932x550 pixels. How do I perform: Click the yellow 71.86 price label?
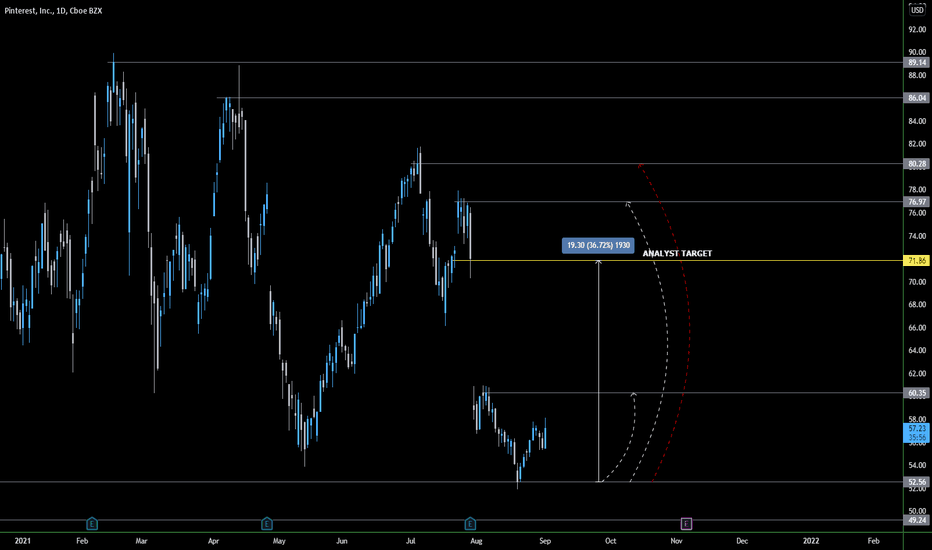[917, 260]
